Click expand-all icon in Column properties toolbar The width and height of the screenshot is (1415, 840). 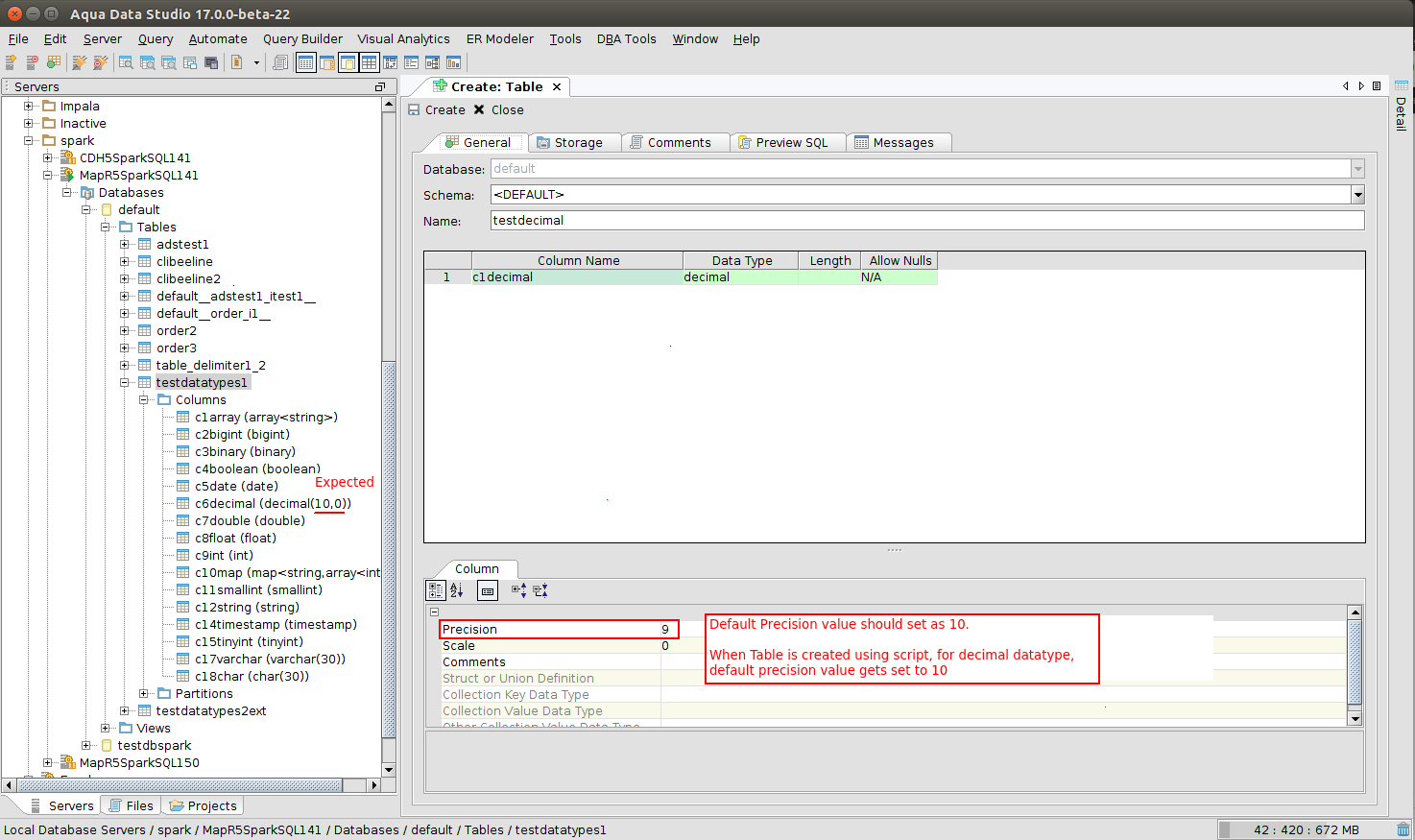519,590
